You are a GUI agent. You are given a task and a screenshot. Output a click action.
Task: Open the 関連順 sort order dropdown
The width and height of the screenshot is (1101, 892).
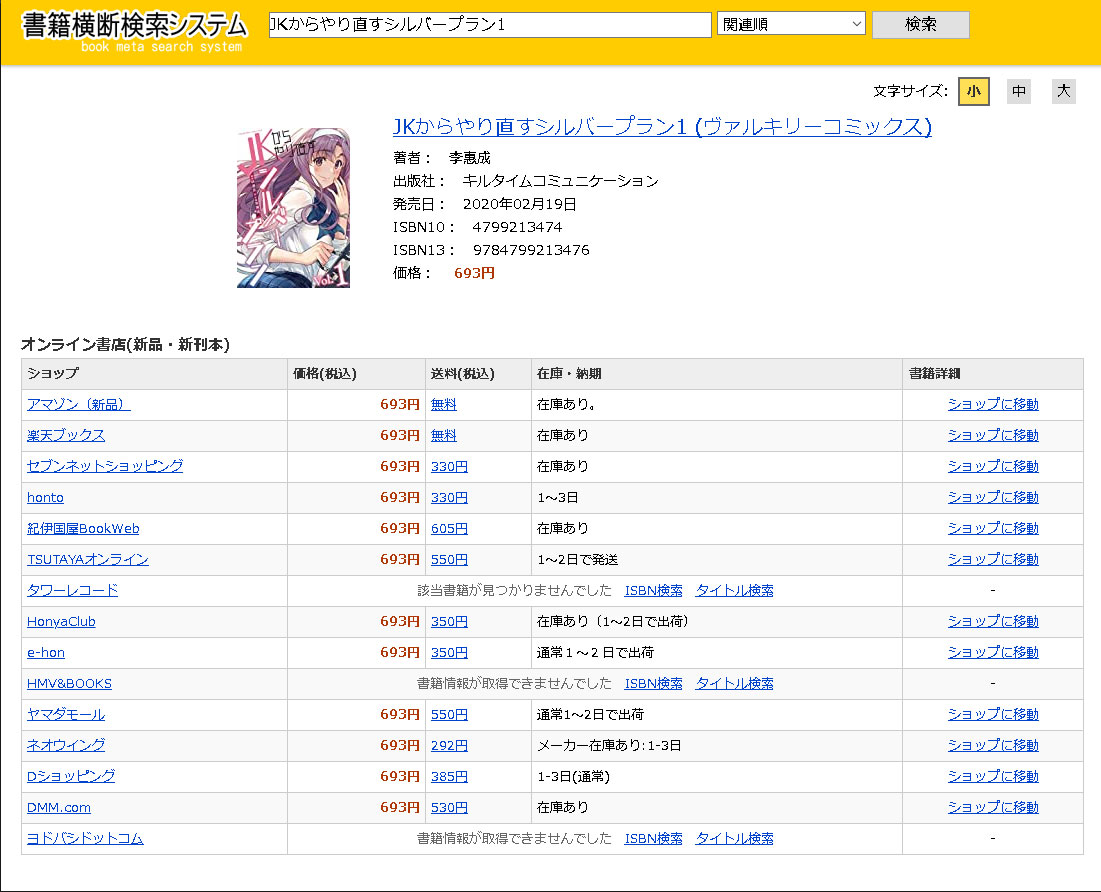click(791, 24)
